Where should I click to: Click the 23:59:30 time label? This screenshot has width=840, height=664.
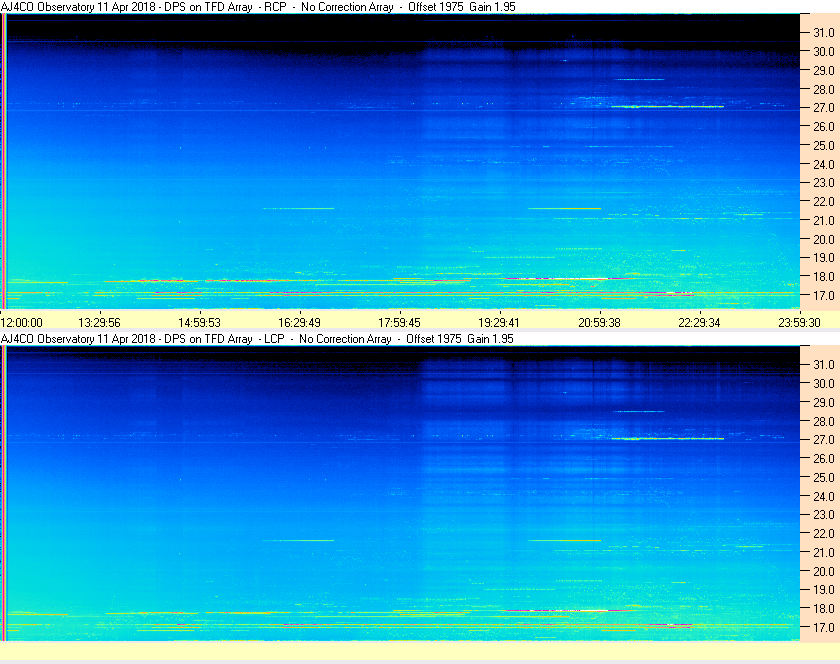click(799, 323)
